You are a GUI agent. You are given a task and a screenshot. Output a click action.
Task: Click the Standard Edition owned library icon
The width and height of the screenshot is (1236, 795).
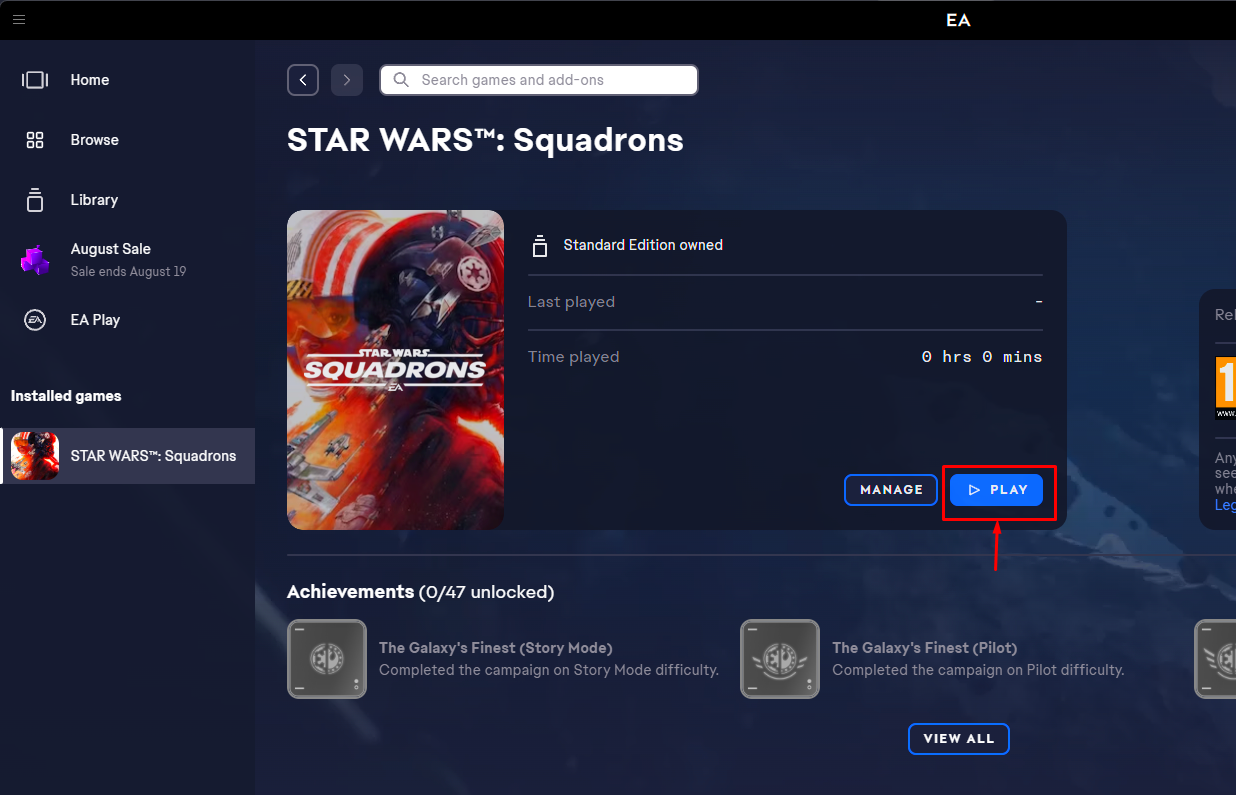coord(540,245)
